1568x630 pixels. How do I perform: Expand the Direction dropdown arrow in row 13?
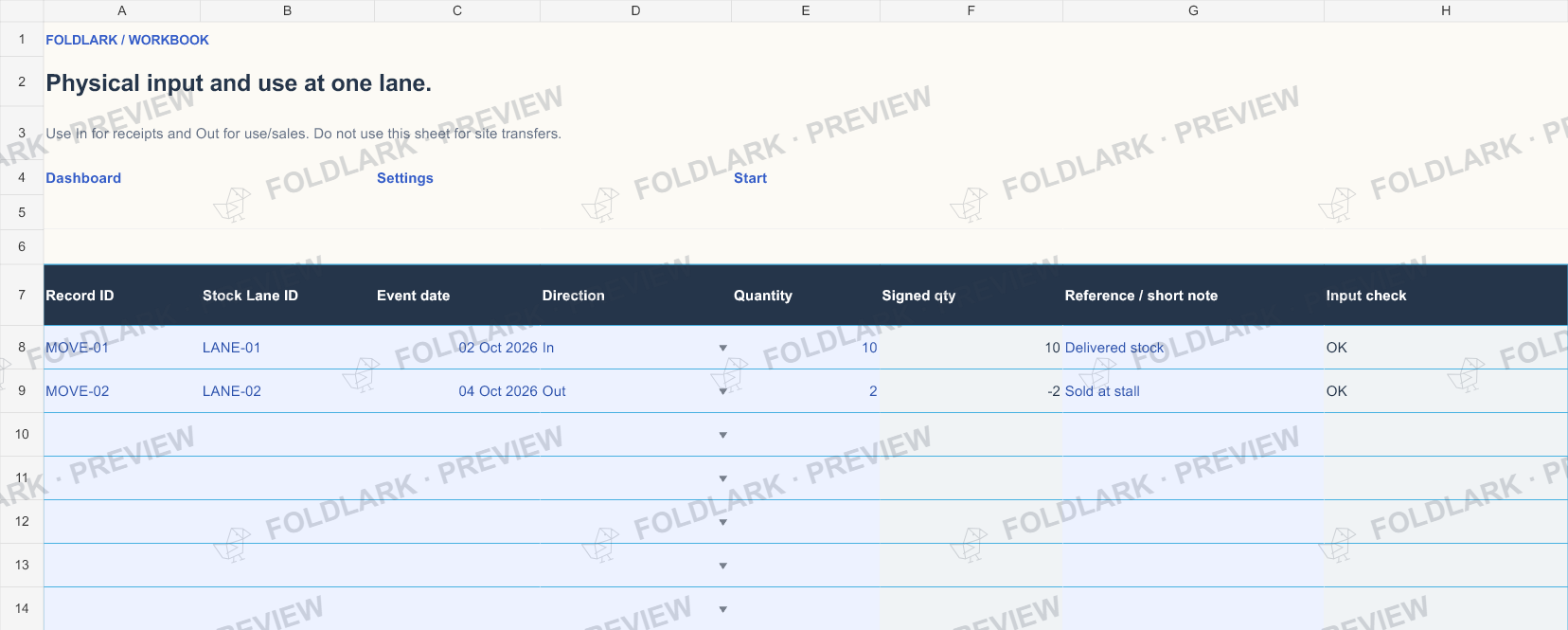click(x=722, y=567)
